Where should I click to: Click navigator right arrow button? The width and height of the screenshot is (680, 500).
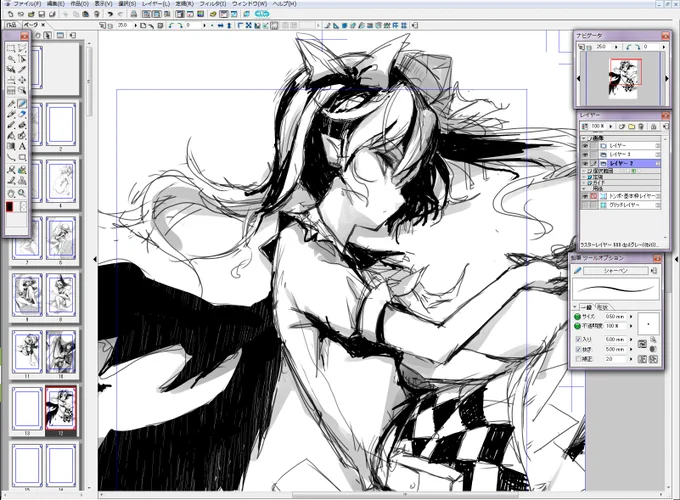[x=667, y=78]
